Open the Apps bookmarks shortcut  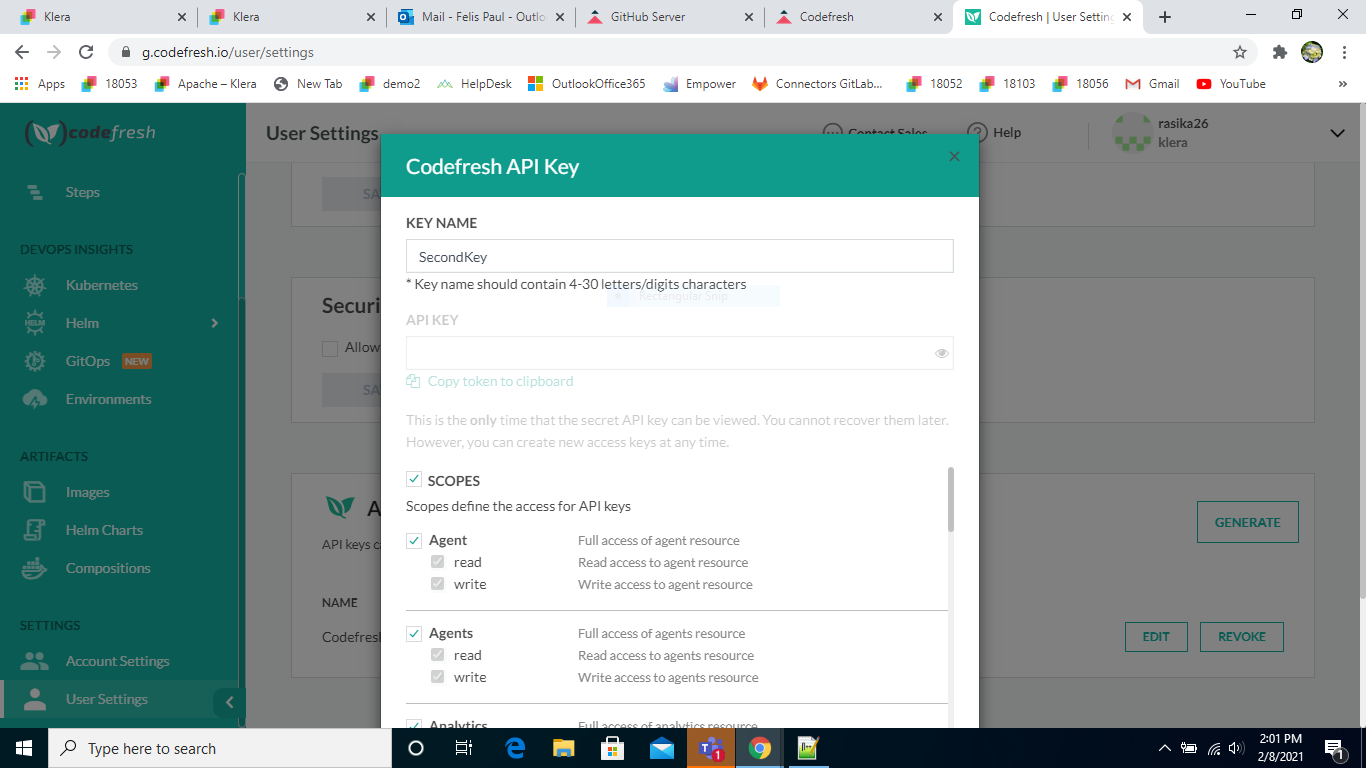click(x=40, y=84)
